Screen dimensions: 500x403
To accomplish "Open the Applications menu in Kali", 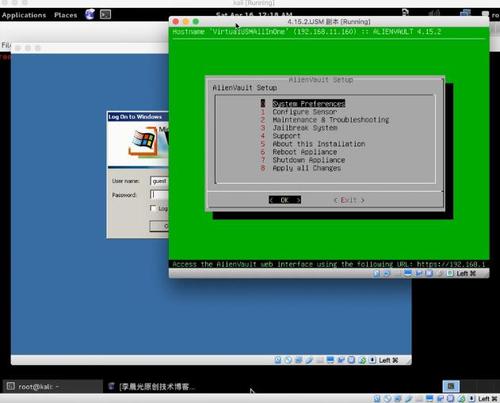I will point(24,15).
